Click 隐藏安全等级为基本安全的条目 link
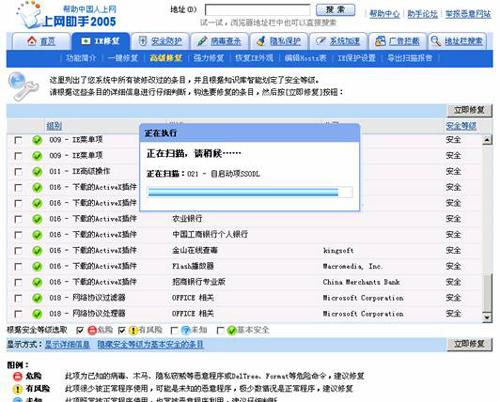Viewport: 500px width, 402px height. pos(150,344)
